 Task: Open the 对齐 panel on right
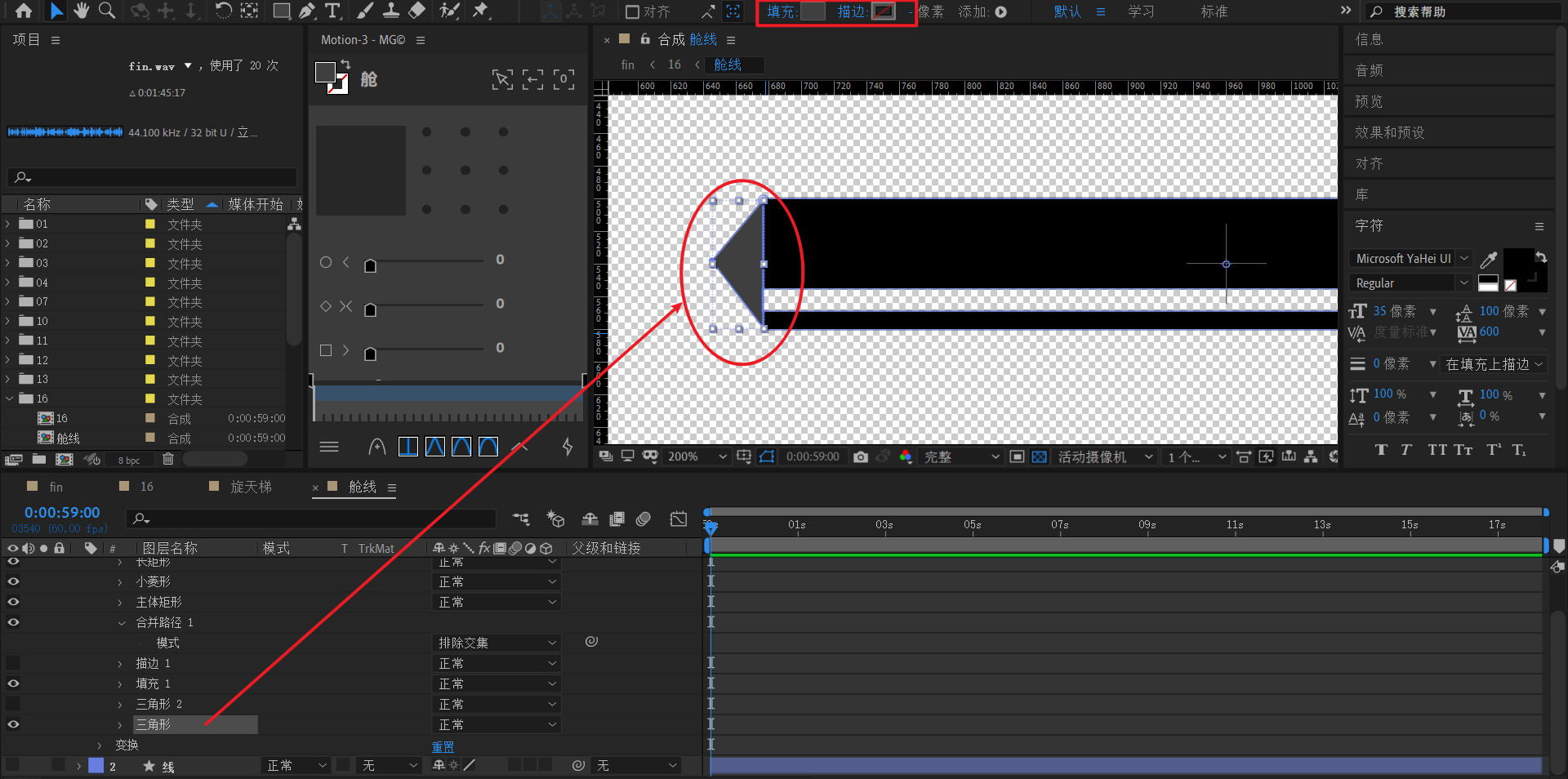point(1370,163)
